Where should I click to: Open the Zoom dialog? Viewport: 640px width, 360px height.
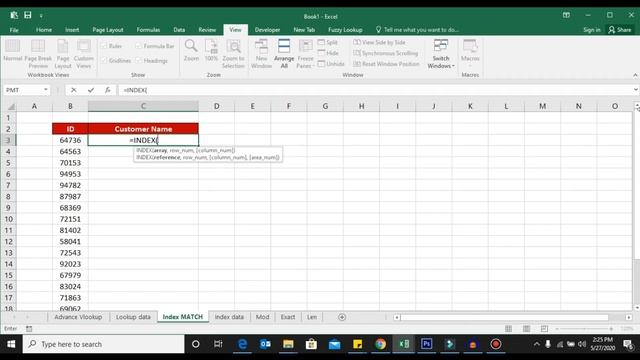tap(191, 51)
